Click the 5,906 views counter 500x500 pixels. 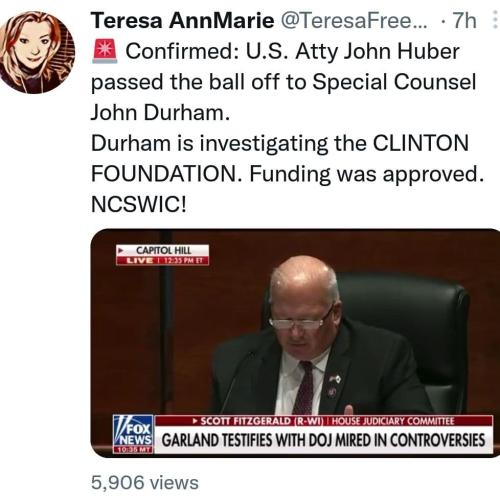tap(145, 483)
